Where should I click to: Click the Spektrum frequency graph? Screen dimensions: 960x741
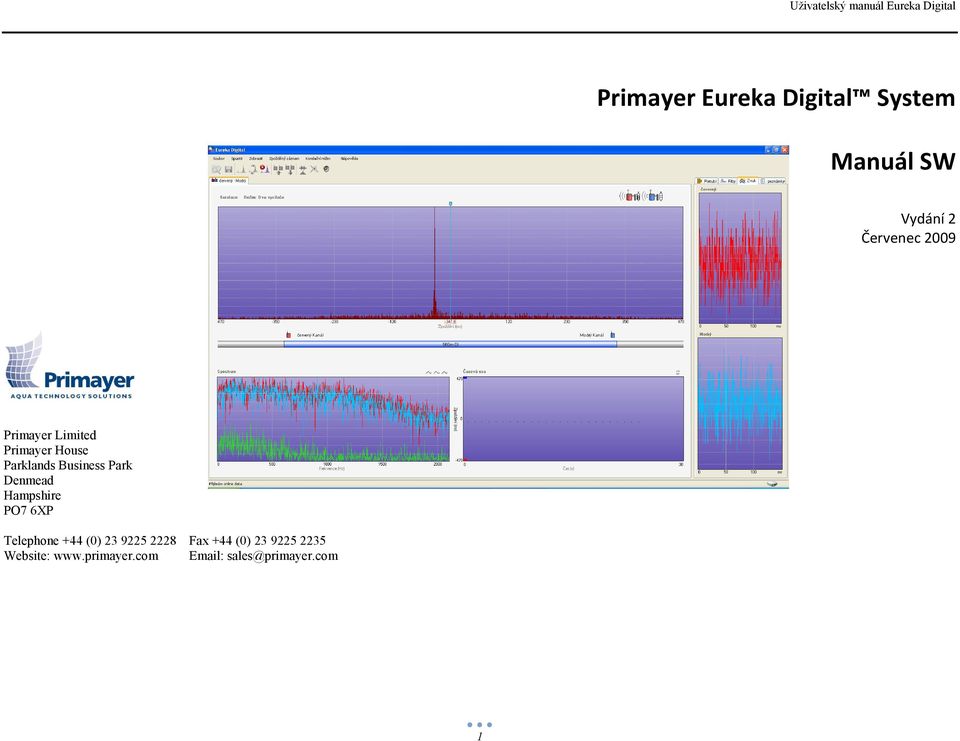(334, 419)
